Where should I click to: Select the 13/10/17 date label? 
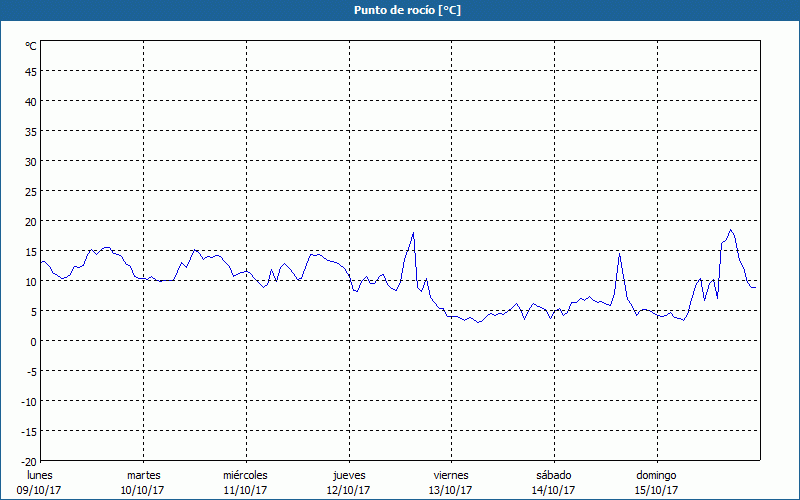click(x=450, y=490)
